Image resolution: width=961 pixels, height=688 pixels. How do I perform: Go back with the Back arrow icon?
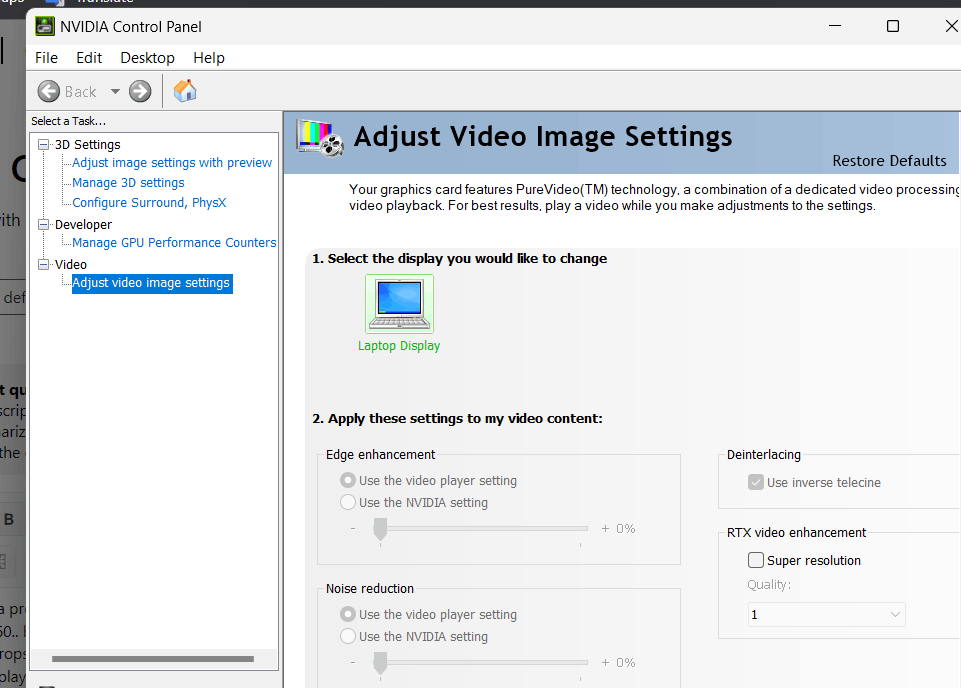click(49, 92)
